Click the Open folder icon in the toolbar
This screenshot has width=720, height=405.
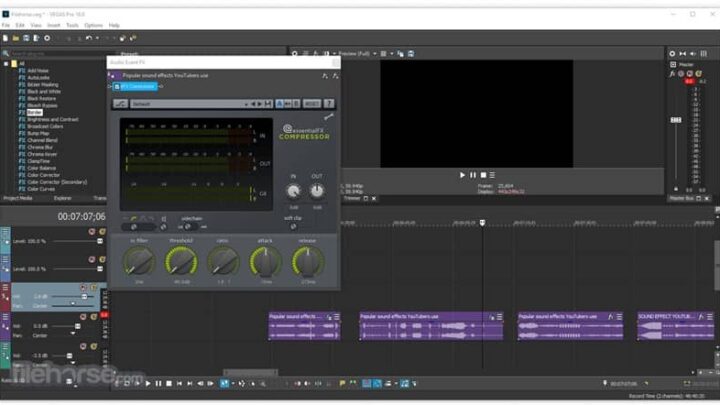point(16,39)
